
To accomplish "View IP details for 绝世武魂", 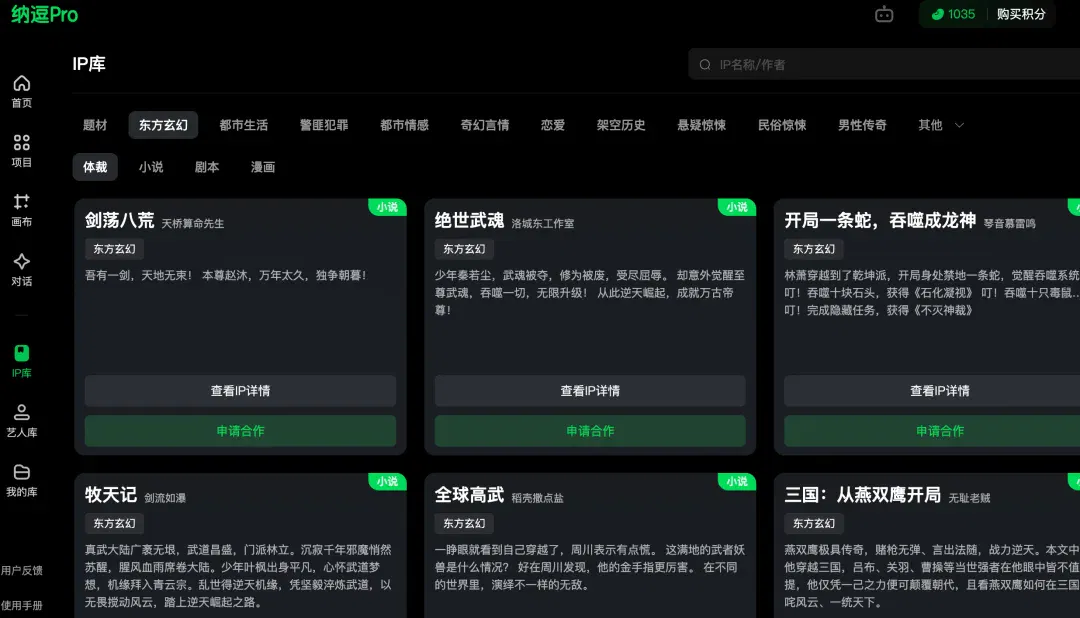I will click(590, 391).
